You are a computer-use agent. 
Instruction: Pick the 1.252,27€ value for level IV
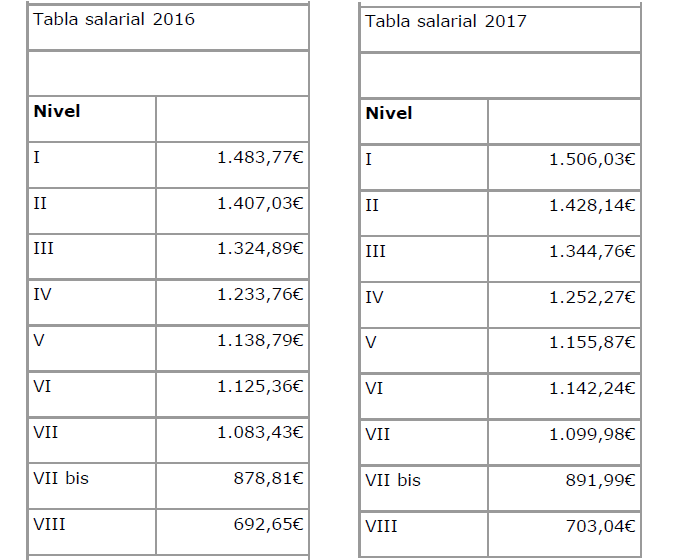tap(592, 297)
